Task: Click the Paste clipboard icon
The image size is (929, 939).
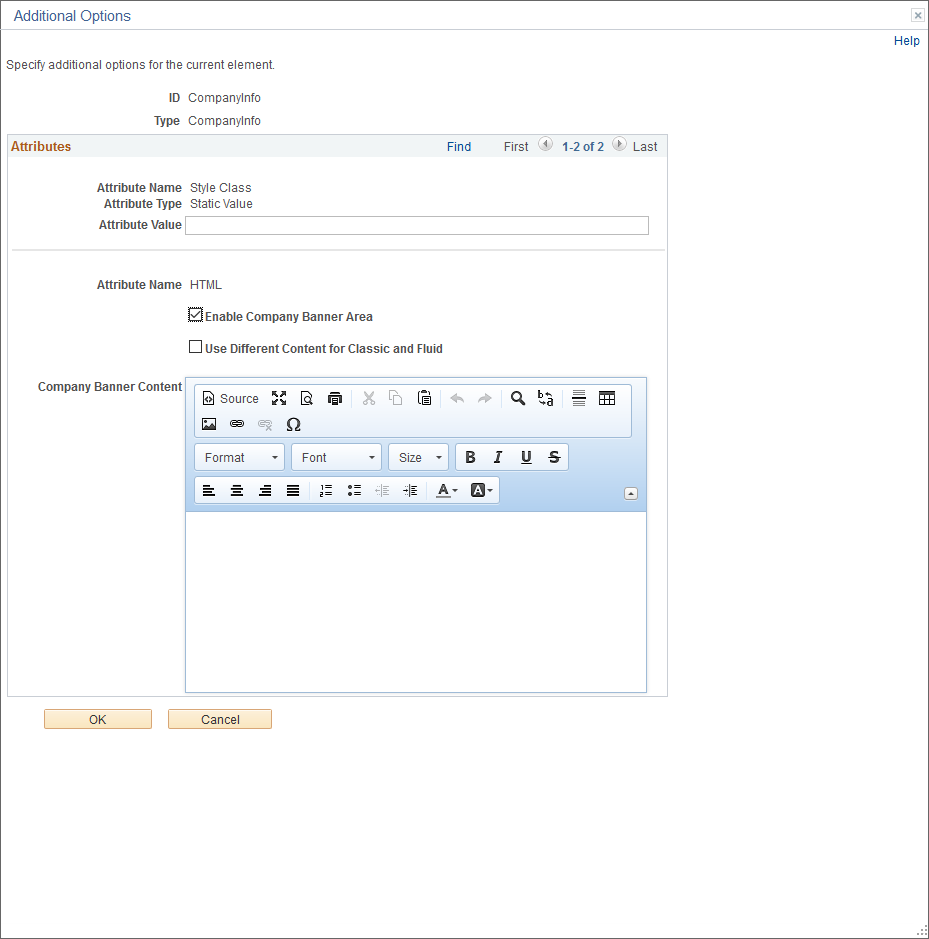Action: click(424, 398)
